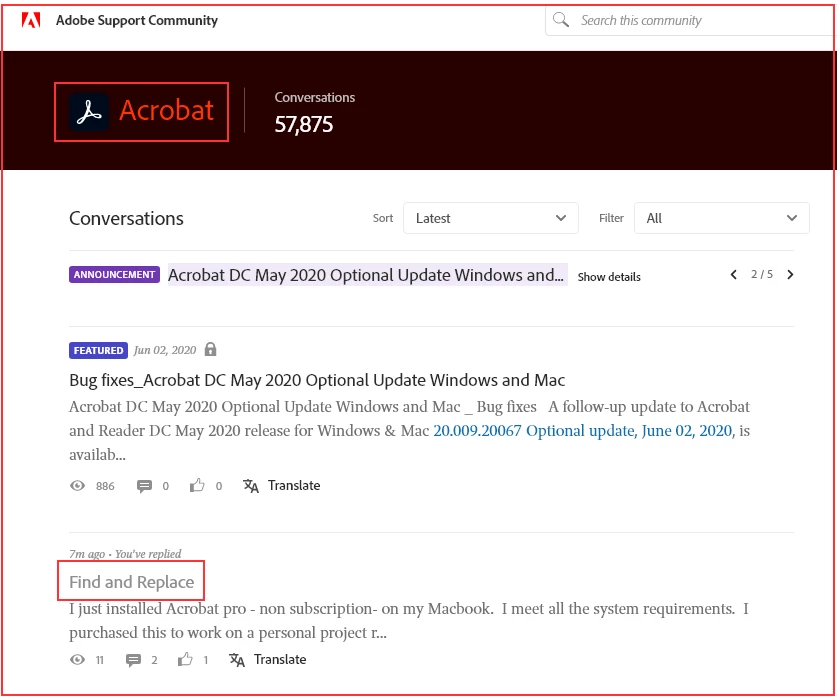
Task: Click Translate text on Bug fixes post
Action: pos(294,486)
